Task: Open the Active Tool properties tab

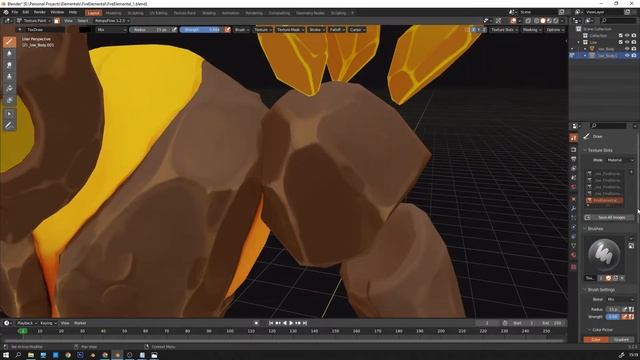Action: tap(573, 138)
